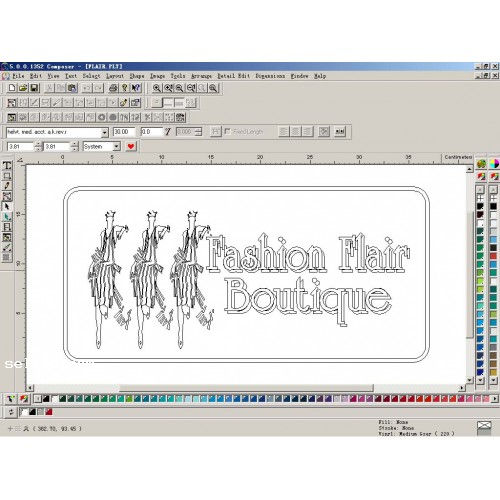Click the color wheel icon above right palette
The height and width of the screenshot is (500, 500).
tap(494, 164)
